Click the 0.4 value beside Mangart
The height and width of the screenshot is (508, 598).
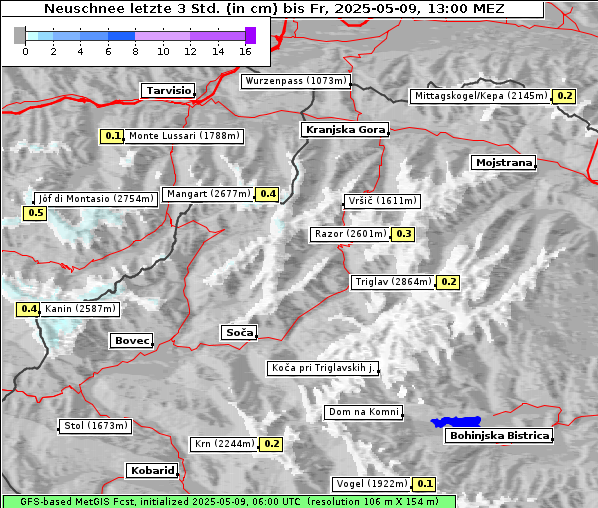pos(267,194)
